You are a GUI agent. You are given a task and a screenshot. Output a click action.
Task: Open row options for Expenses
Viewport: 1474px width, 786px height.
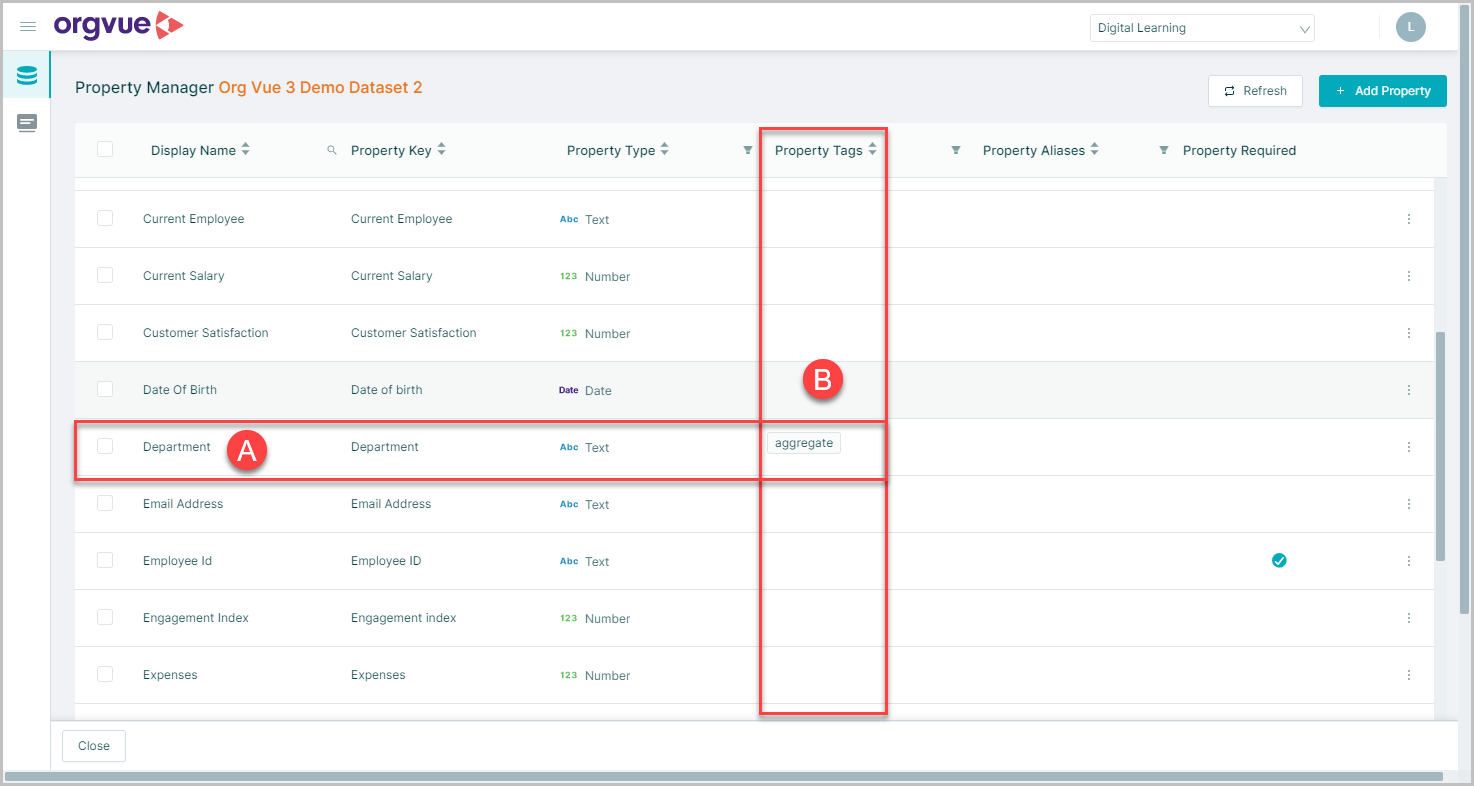1409,675
